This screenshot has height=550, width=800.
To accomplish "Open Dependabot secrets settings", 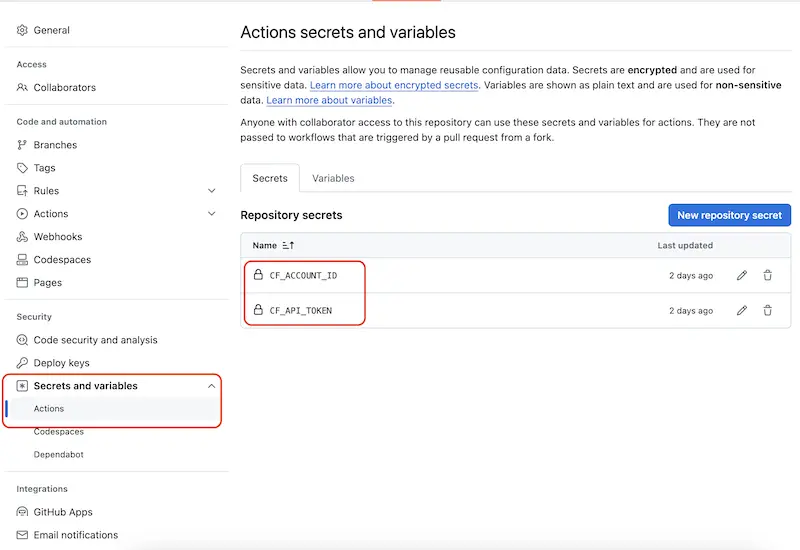I will (x=59, y=455).
